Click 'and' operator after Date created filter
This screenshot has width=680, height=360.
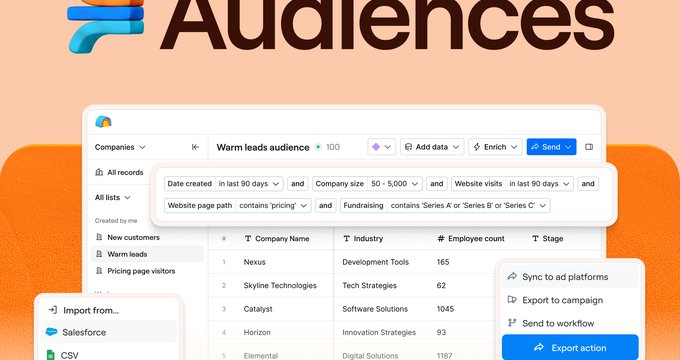pyautogui.click(x=298, y=183)
